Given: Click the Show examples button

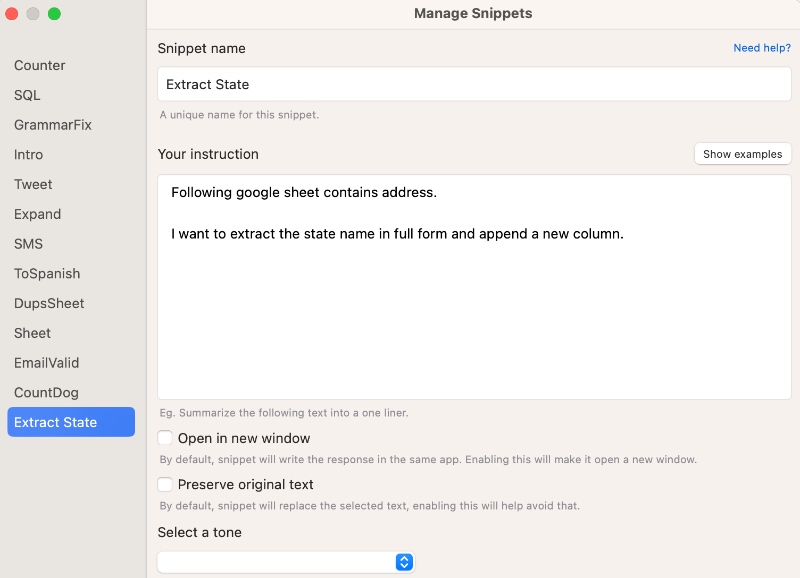Looking at the screenshot, I should 742,154.
